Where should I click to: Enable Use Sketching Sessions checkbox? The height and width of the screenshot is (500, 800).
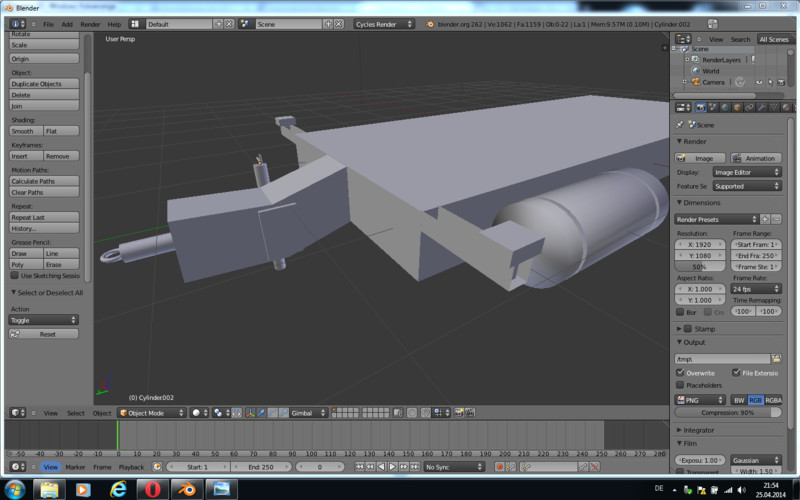[x=15, y=276]
